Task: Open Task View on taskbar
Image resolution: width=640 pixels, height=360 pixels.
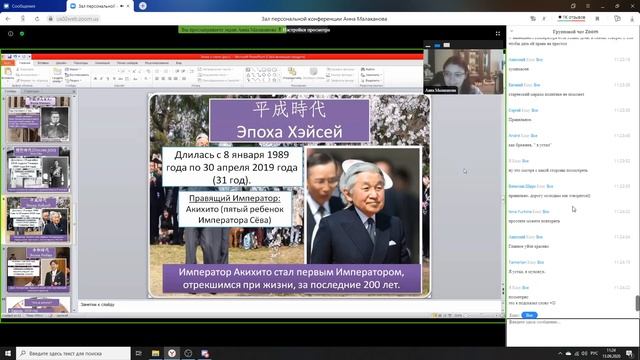Action: 138,353
